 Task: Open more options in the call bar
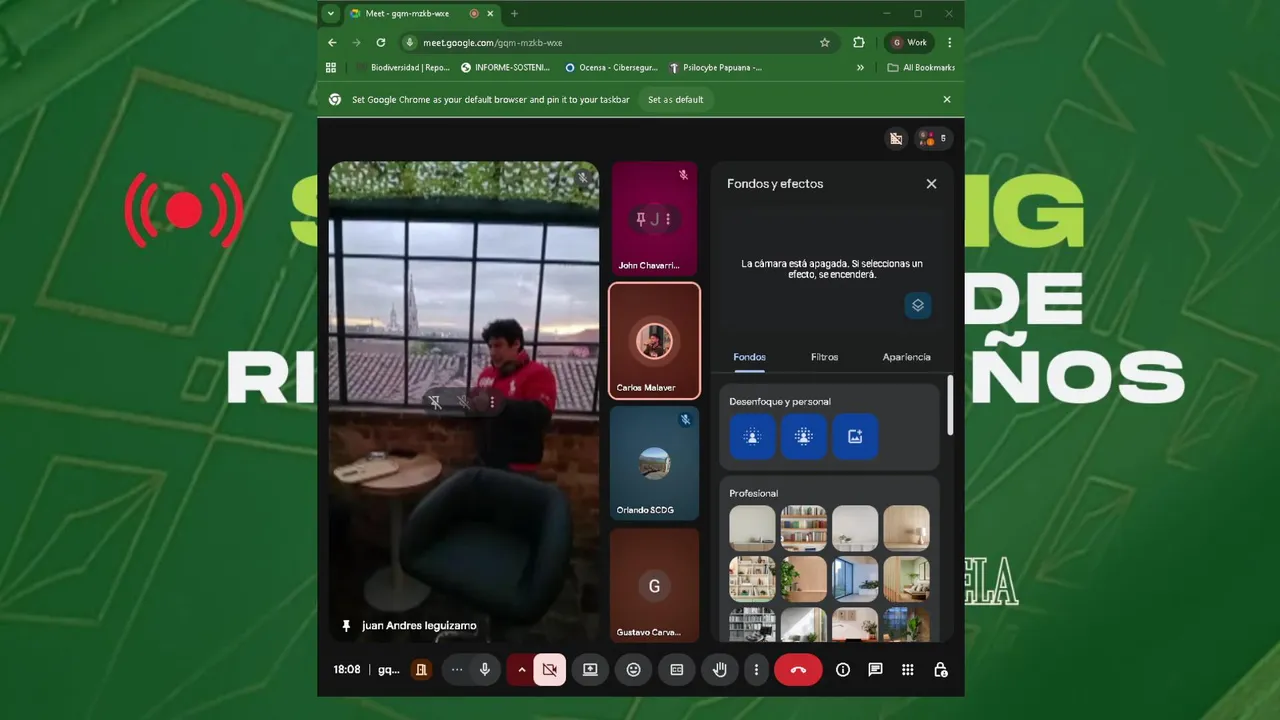point(756,670)
